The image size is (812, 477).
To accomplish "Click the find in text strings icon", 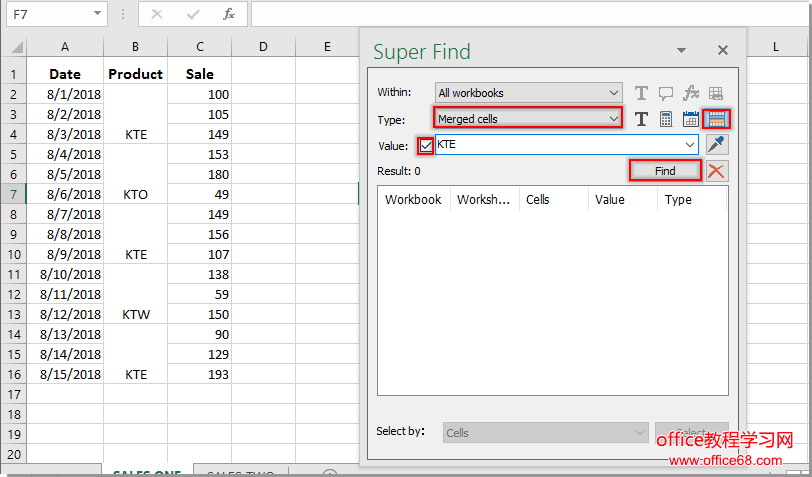I will click(641, 119).
